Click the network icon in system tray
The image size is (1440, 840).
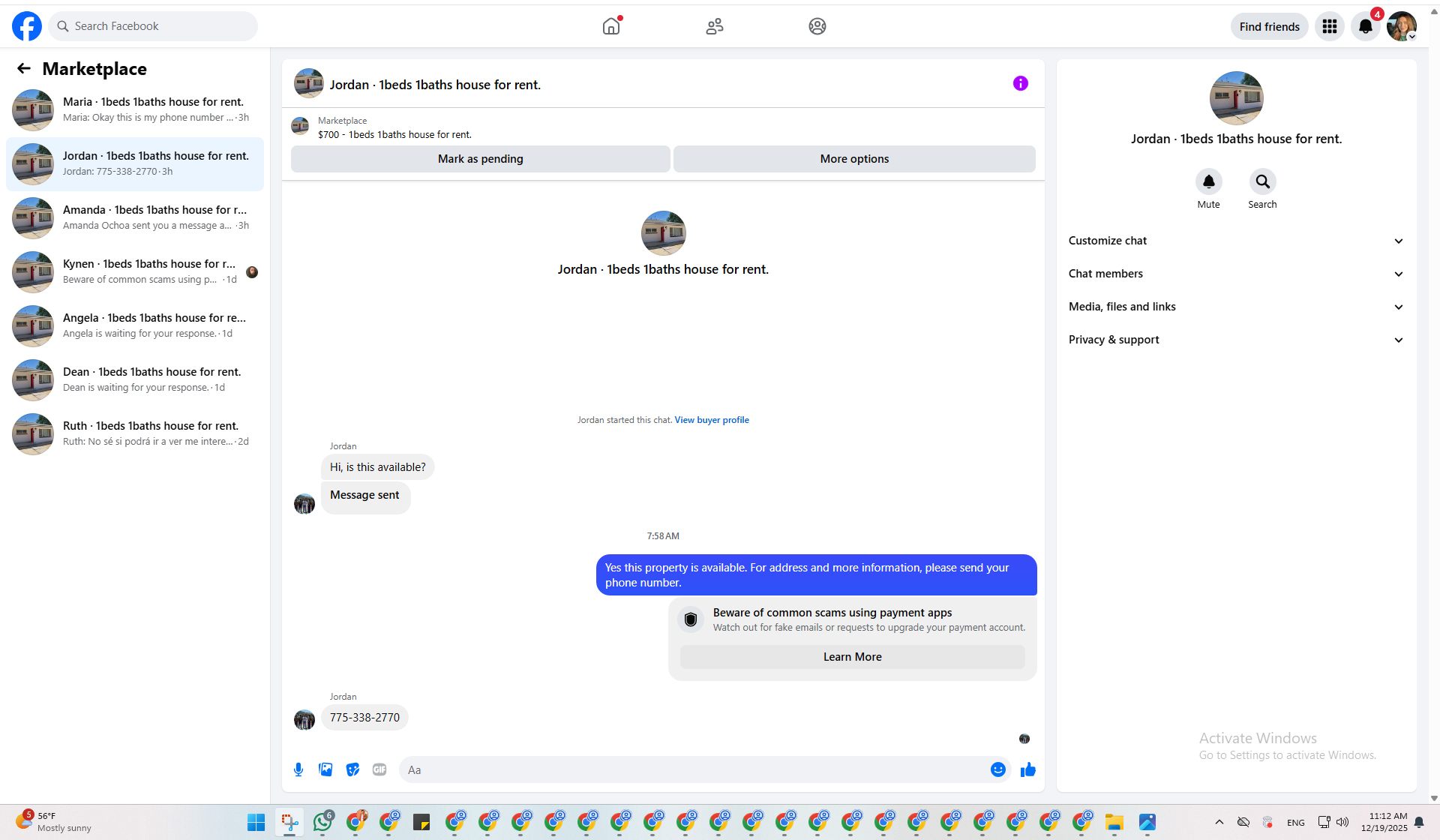click(1324, 822)
